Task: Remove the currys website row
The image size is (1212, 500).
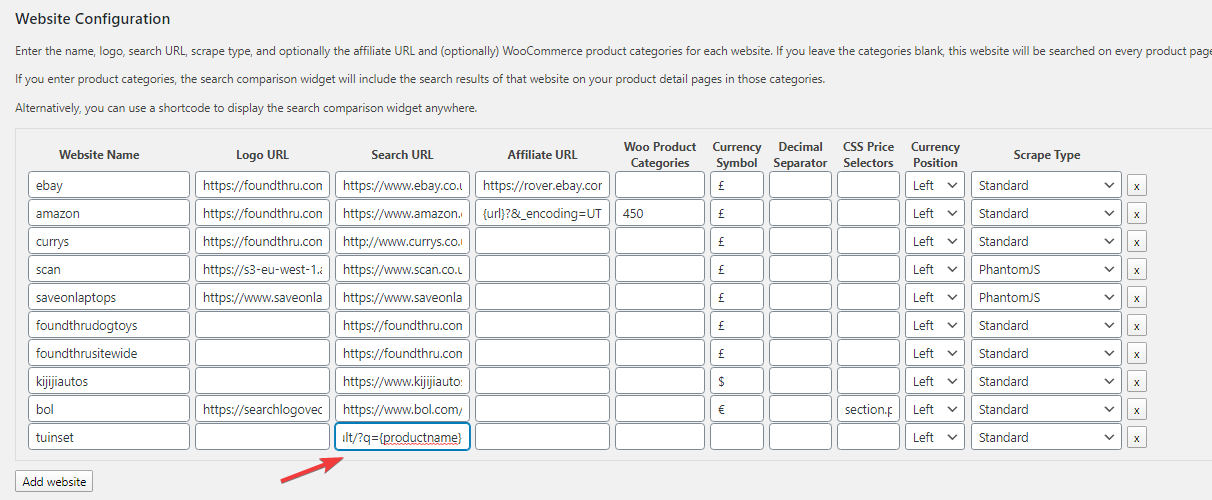Action: 1137,241
